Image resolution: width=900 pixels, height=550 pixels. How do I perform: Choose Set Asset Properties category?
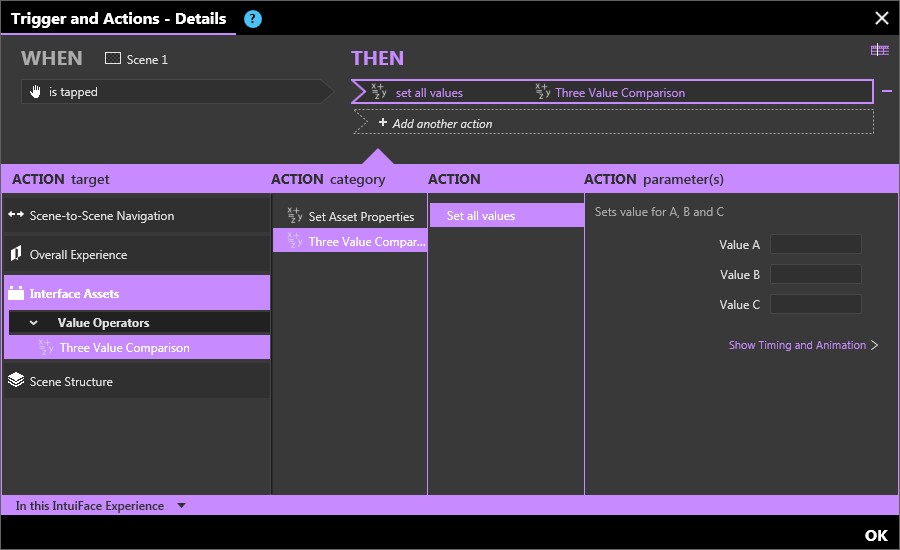[x=350, y=216]
